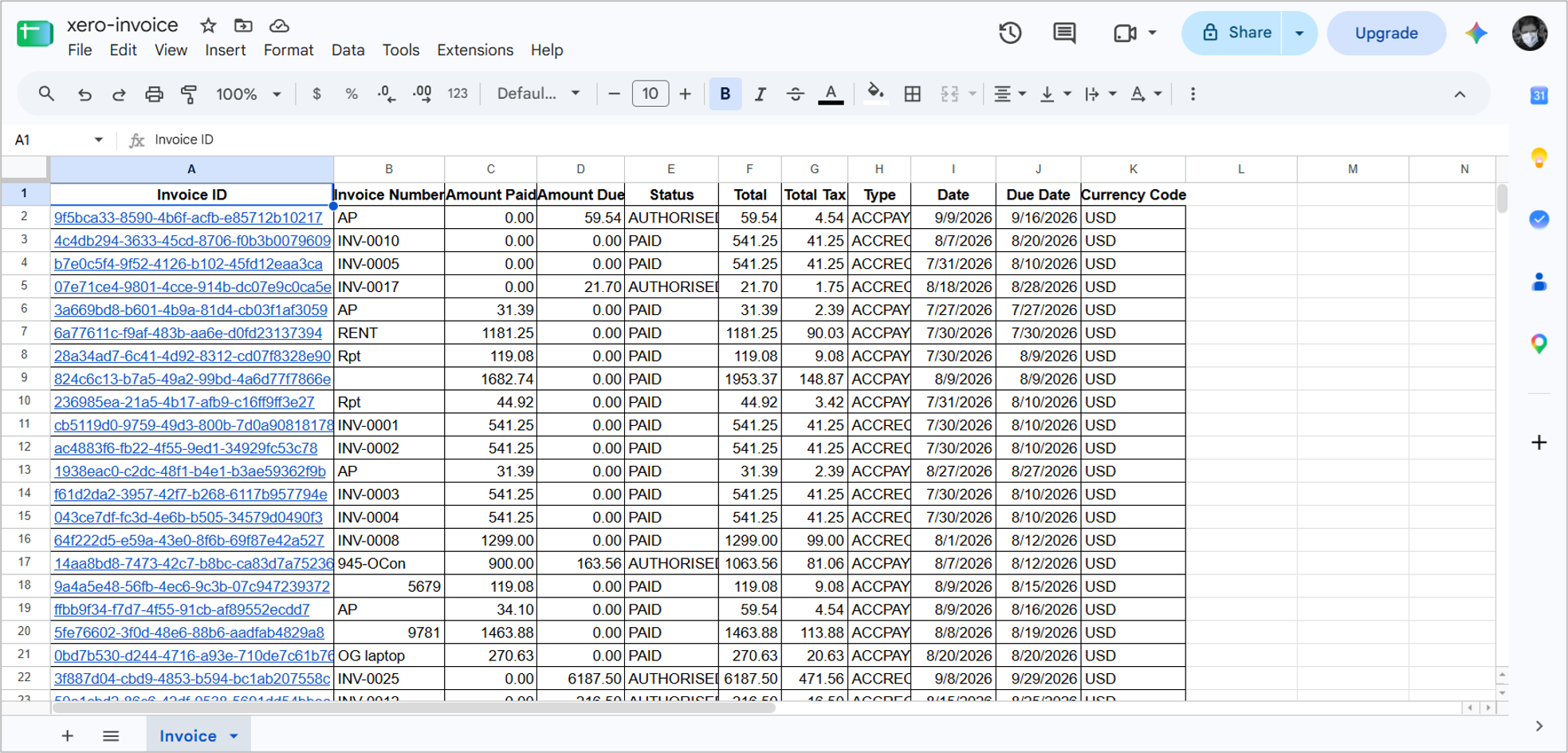Open Google Calendar side panel
Viewport: 1568px width, 753px height.
coord(1539,96)
